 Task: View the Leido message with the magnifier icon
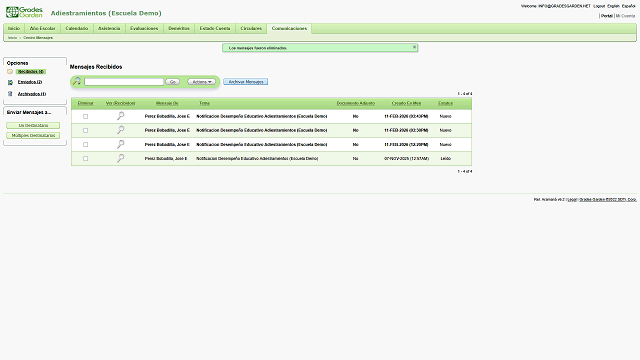click(x=120, y=158)
